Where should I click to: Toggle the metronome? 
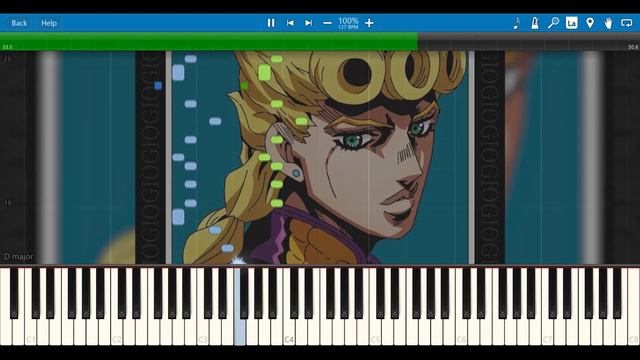point(535,23)
